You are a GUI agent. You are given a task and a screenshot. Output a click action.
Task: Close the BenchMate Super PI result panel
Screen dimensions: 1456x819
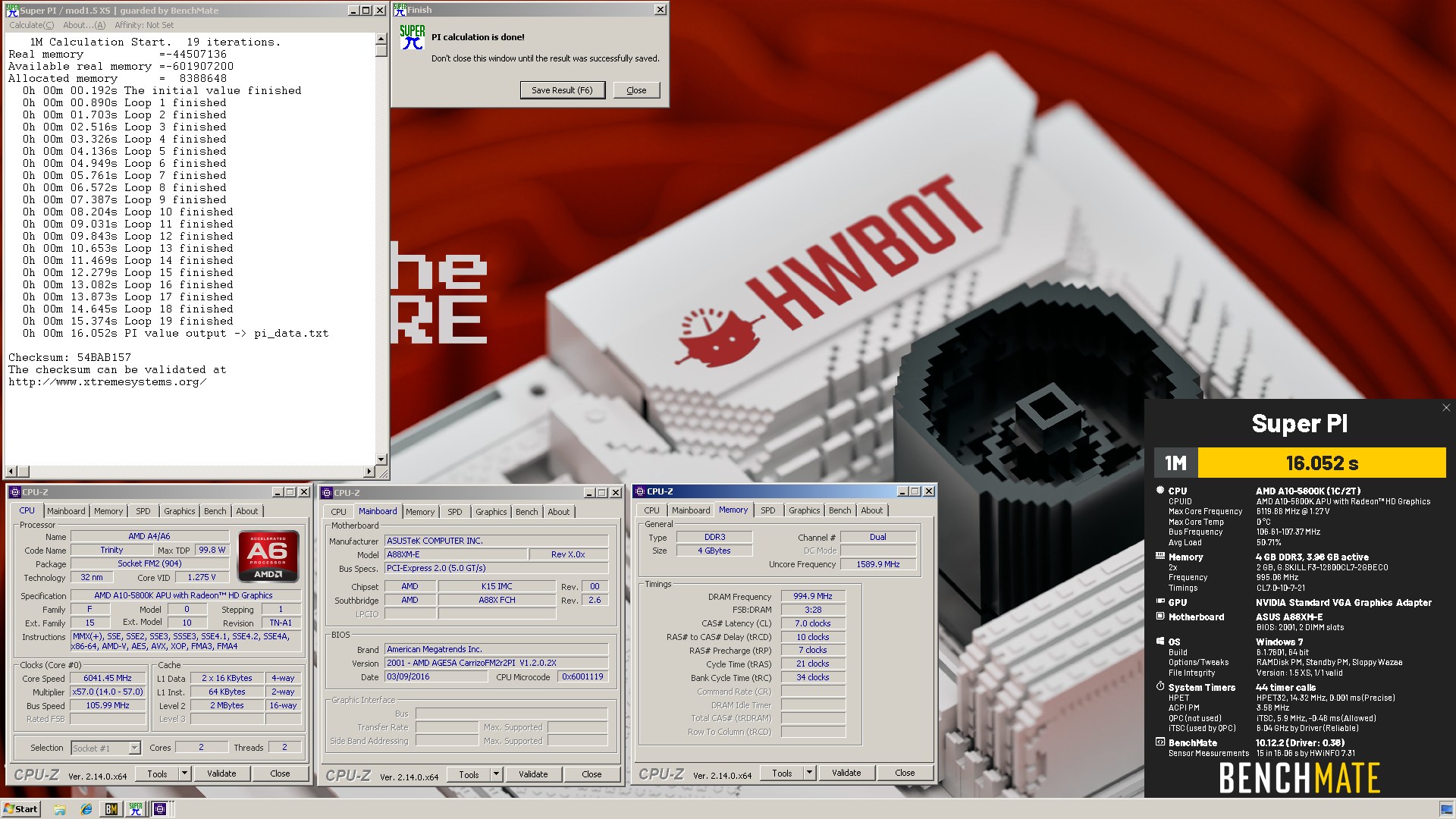point(1446,408)
